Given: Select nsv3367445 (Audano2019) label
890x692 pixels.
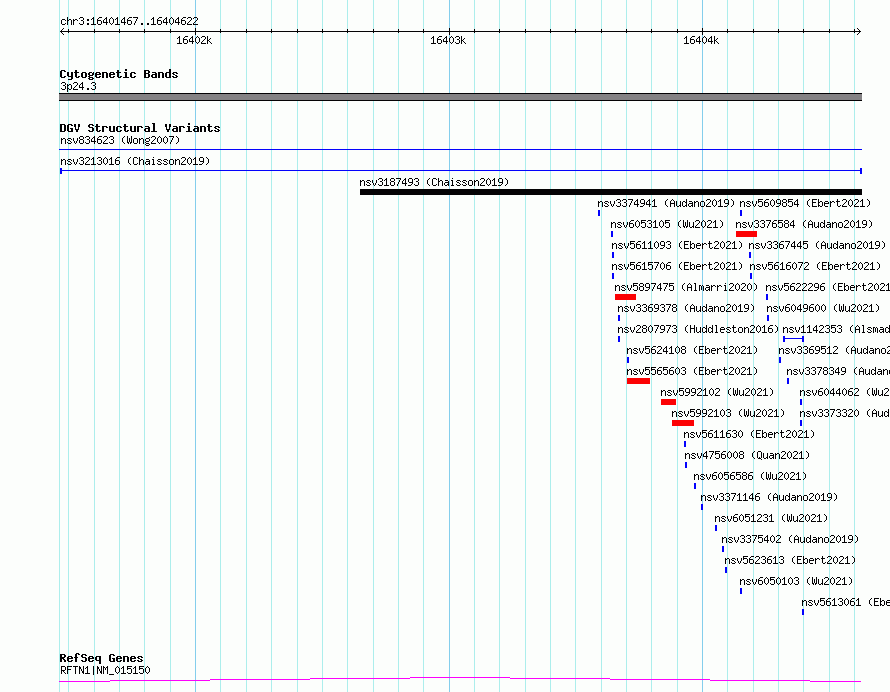Looking at the screenshot, I should point(817,245).
